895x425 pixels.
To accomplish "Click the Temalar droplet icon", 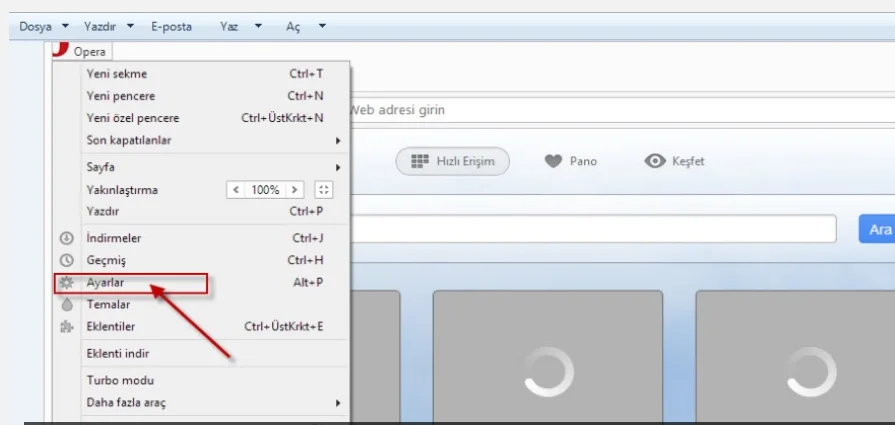I will pos(67,305).
